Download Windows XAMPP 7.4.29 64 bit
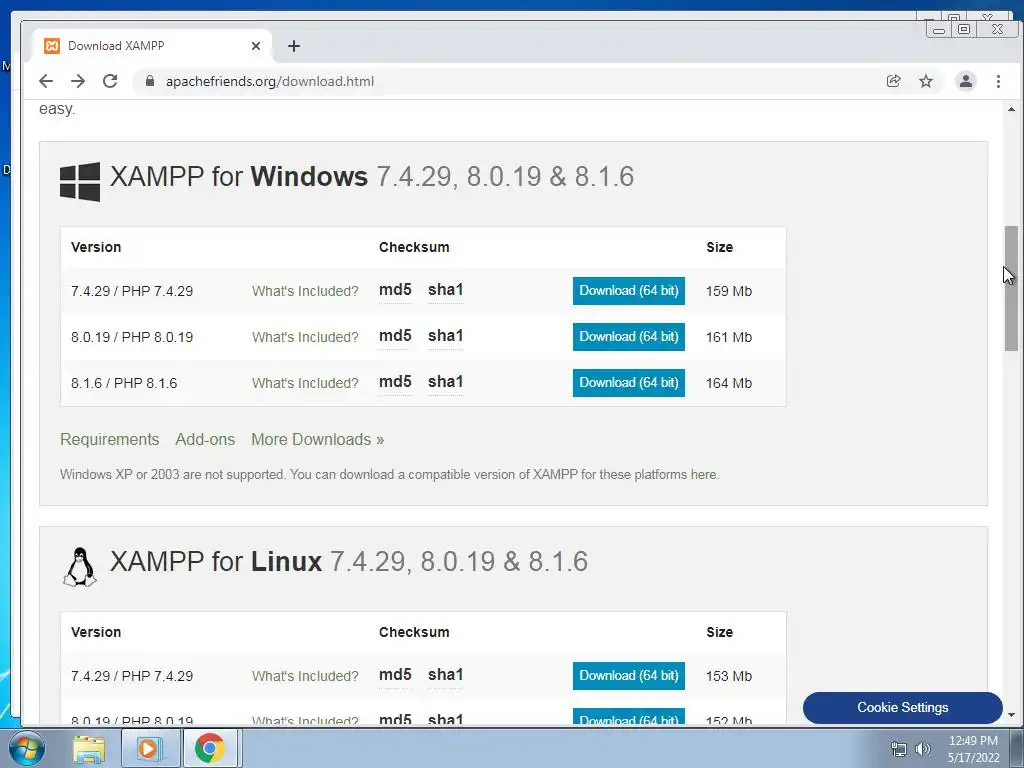The image size is (1024, 768). 628,291
